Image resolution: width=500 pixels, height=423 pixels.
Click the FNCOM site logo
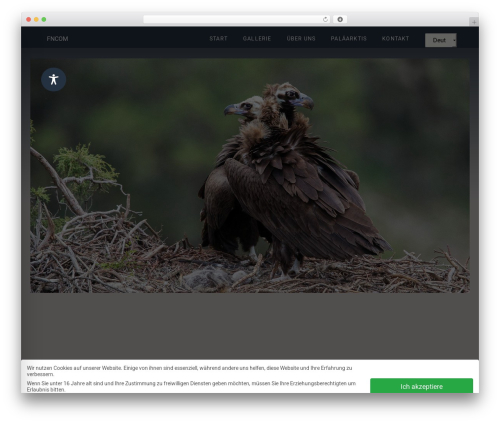57,39
